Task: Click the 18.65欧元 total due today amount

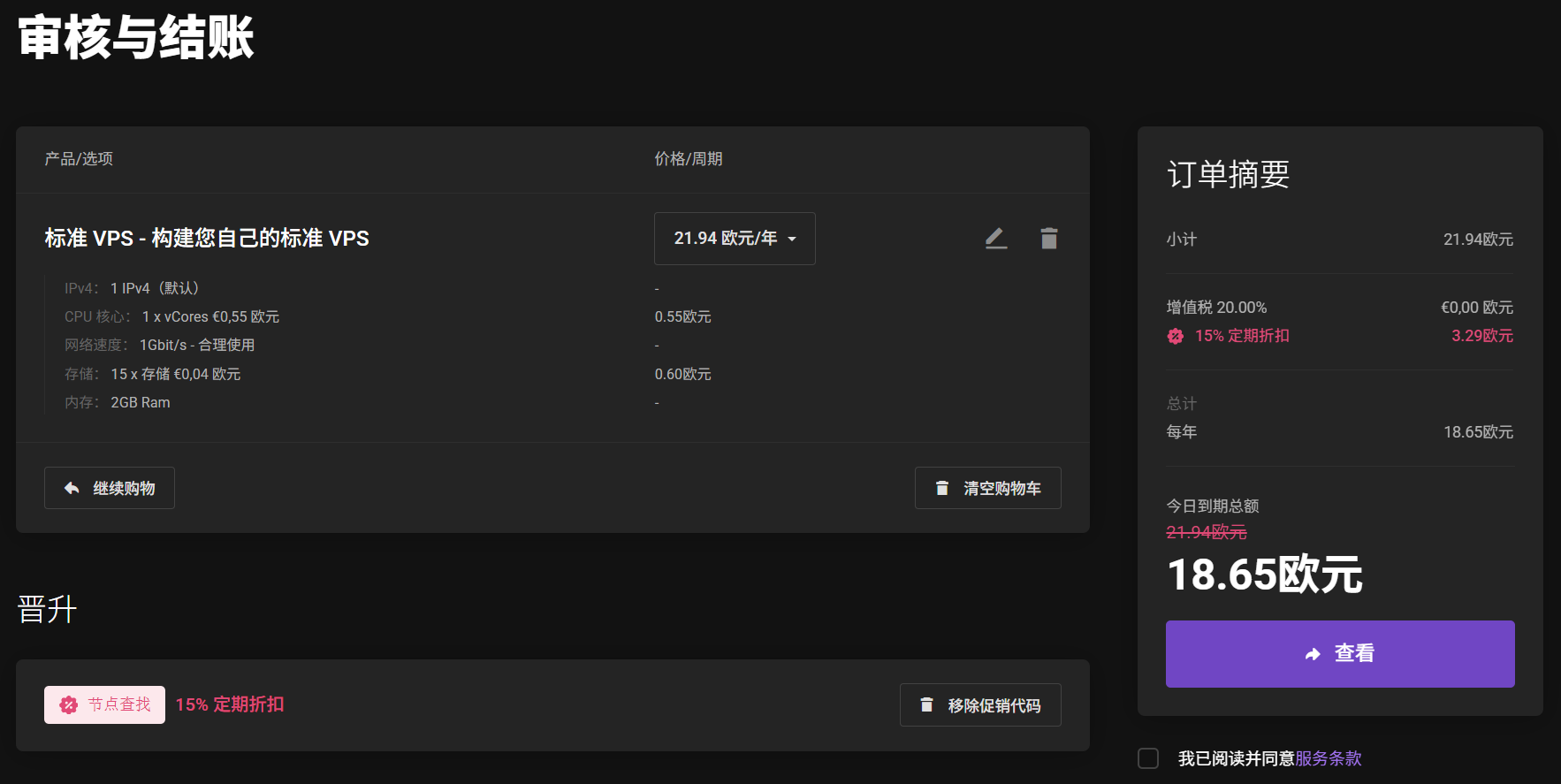Action: coord(1264,575)
